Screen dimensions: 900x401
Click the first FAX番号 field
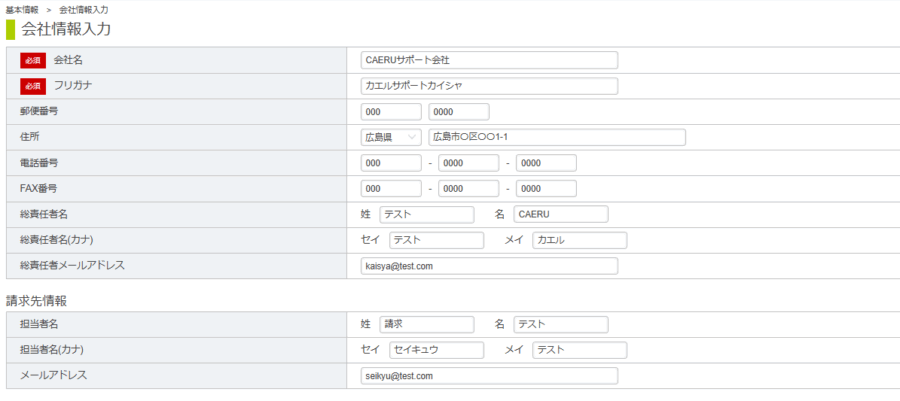391,188
